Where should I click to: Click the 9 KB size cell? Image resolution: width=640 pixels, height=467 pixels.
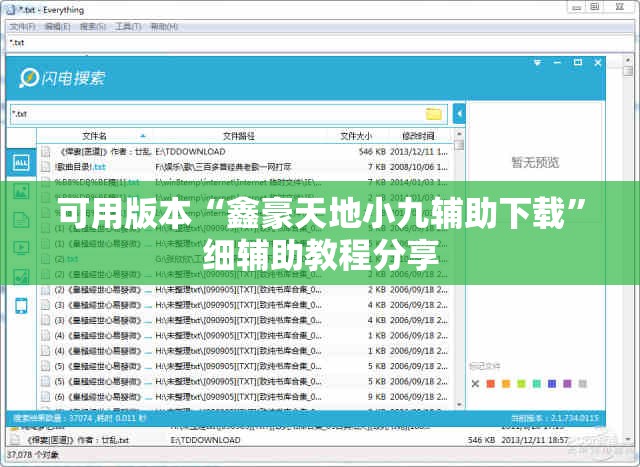[x=377, y=397]
